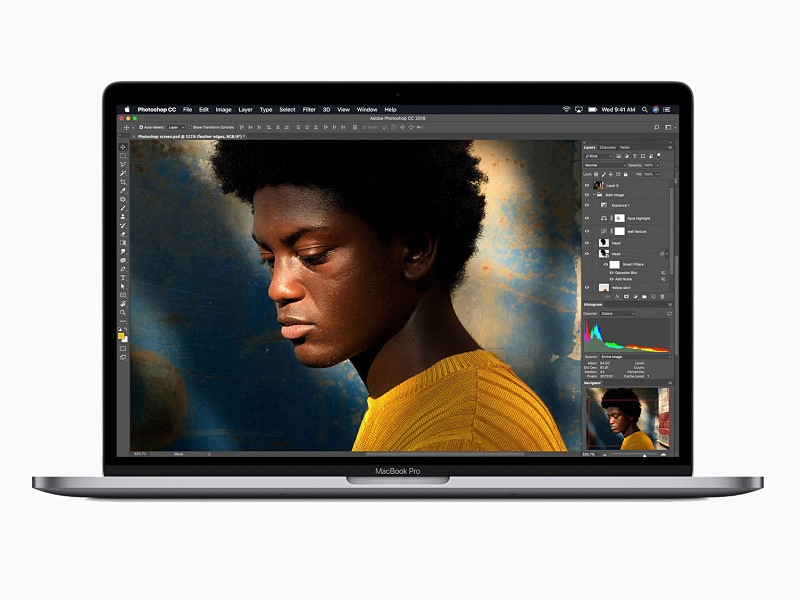
Task: Click the yellow foreground color swatch
Action: 121,336
